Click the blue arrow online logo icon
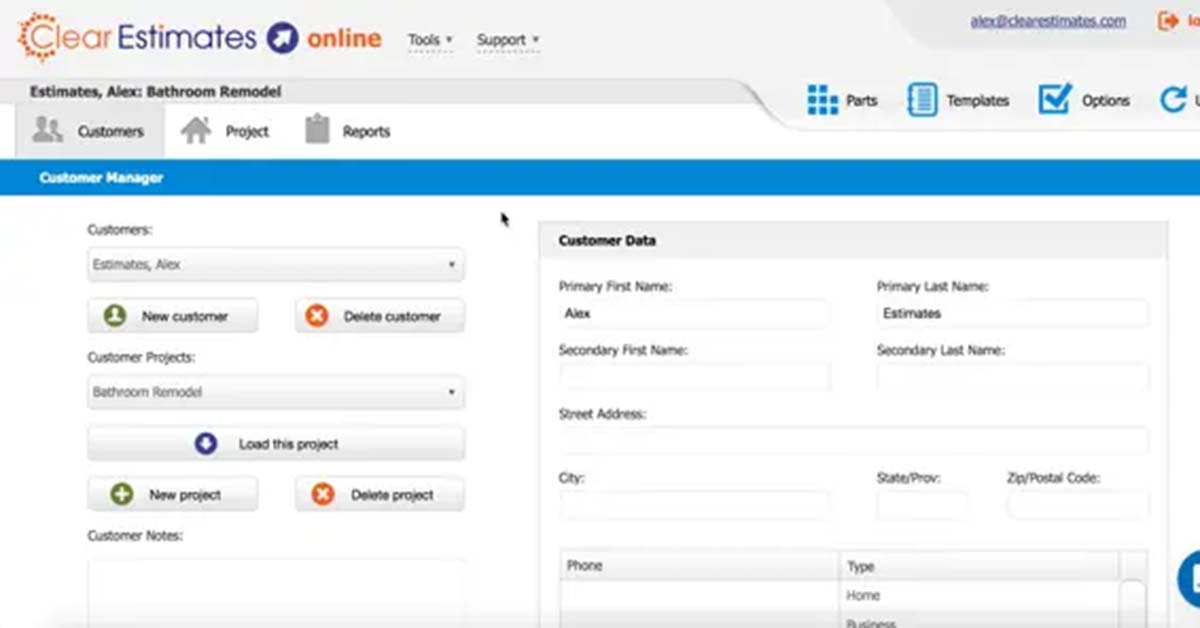This screenshot has width=1200, height=628. coord(283,38)
